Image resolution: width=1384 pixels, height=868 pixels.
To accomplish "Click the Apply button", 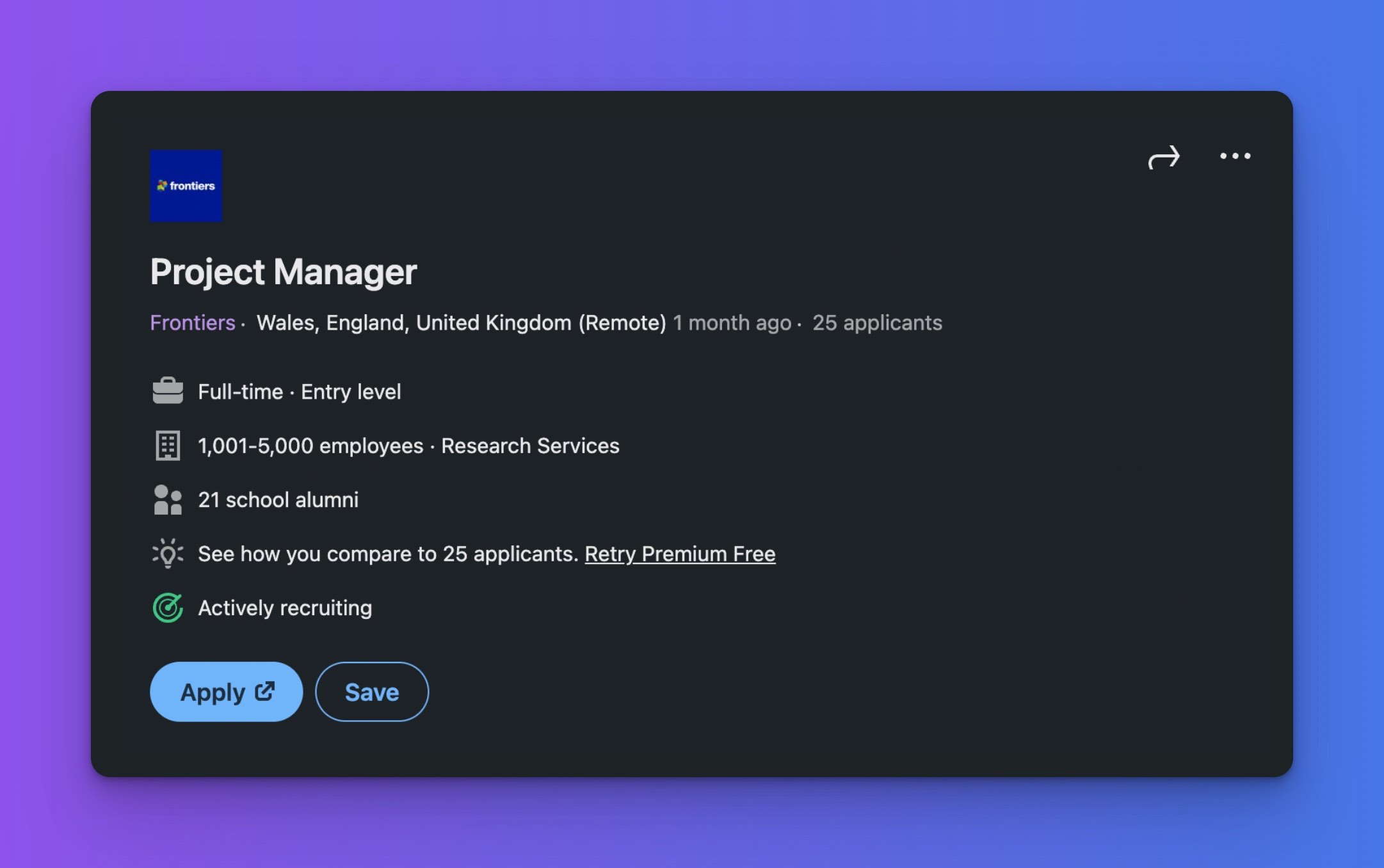I will [x=226, y=691].
